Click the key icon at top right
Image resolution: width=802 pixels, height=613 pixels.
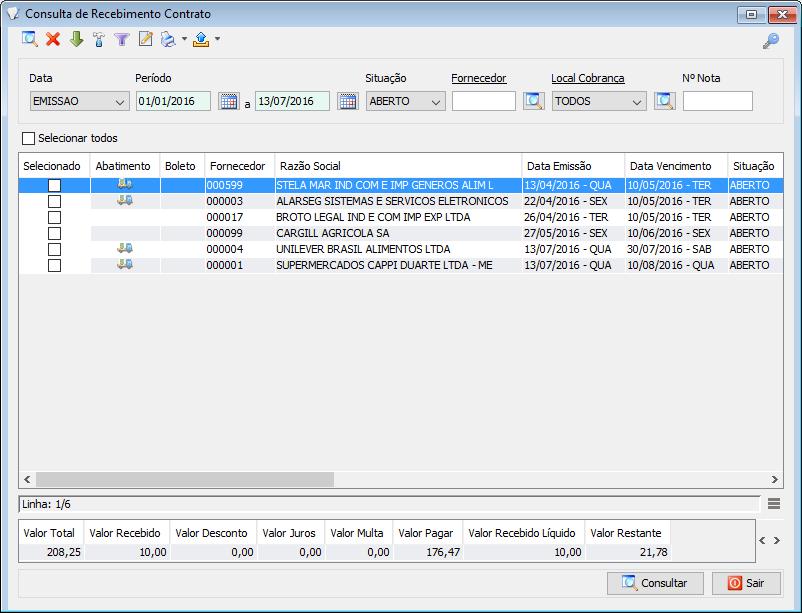click(771, 41)
